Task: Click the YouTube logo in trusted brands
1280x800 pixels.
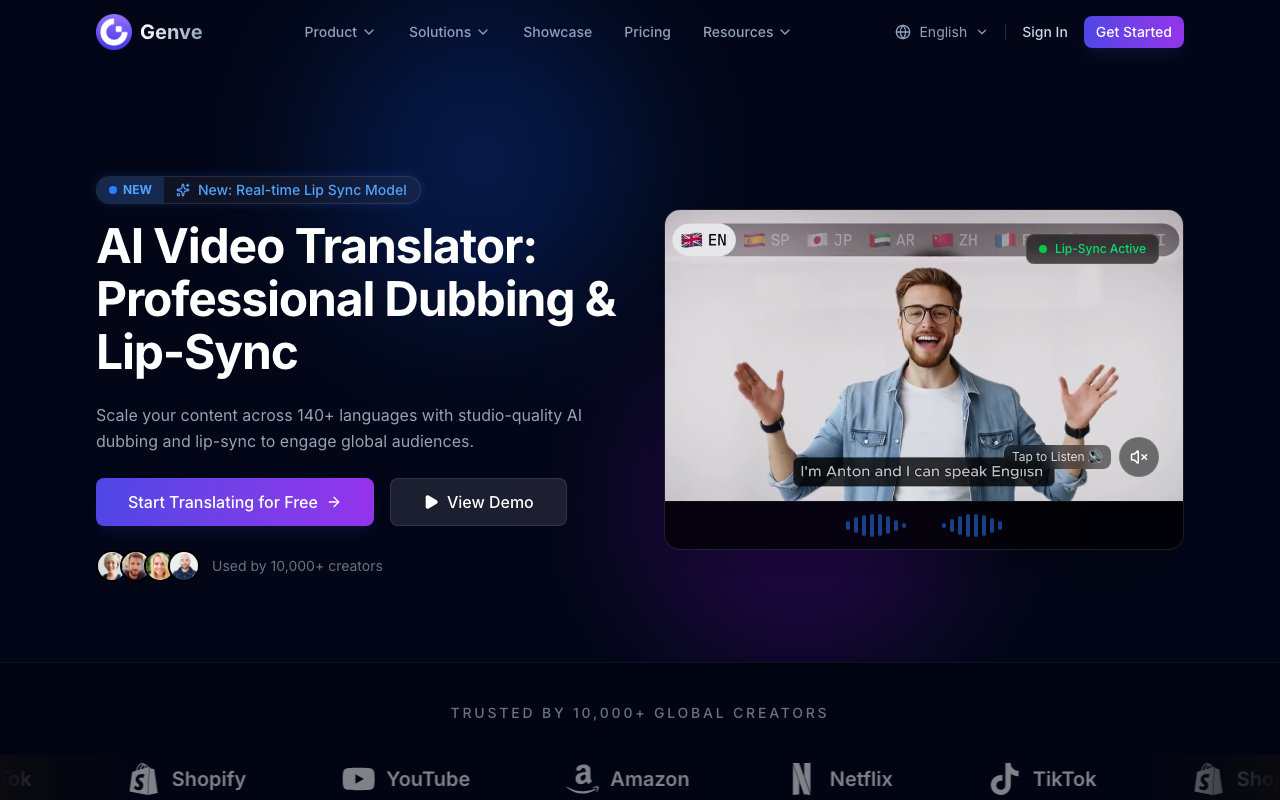Action: (406, 779)
